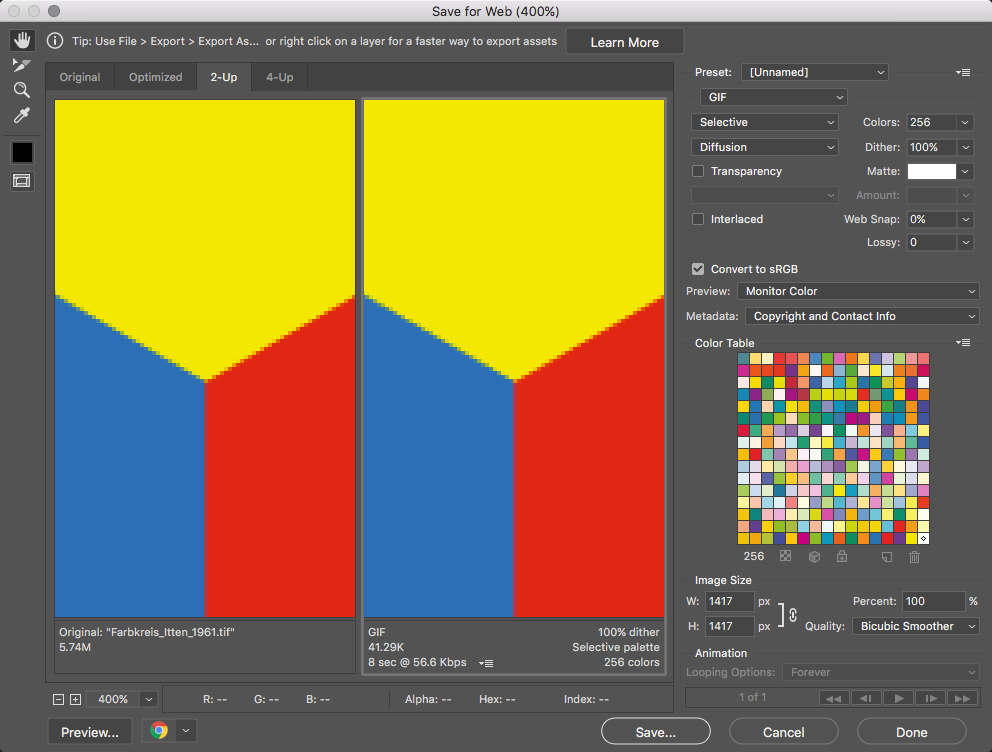Open the Selective color reduction dropdown
Viewport: 992px width, 752px height.
click(x=765, y=122)
